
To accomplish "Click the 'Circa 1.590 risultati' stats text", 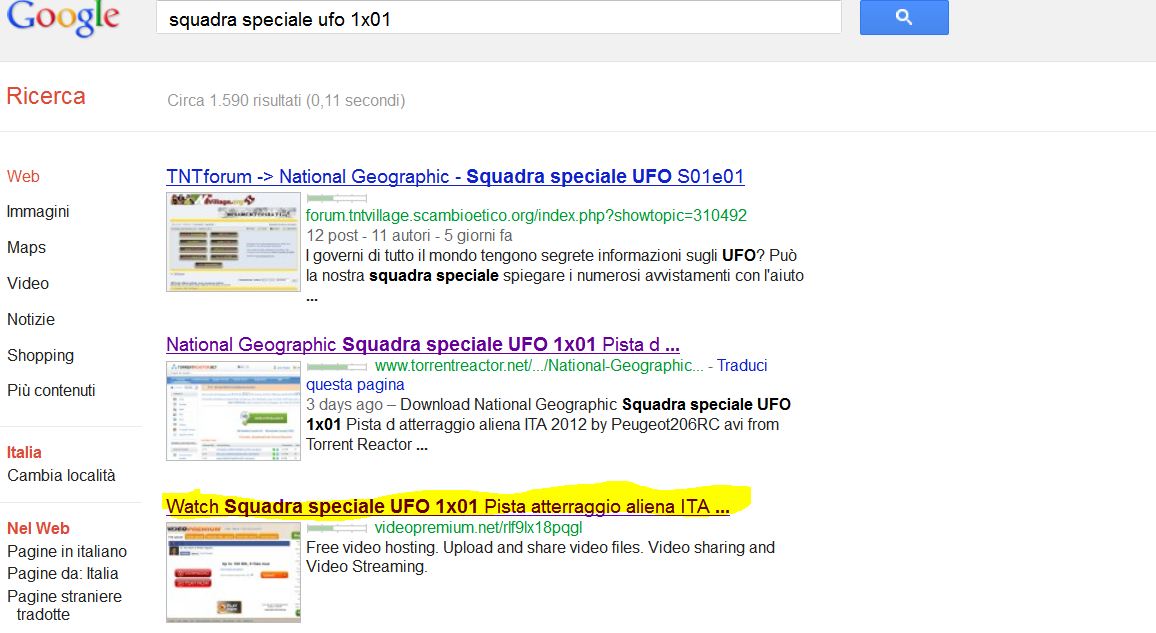I will pyautogui.click(x=286, y=100).
